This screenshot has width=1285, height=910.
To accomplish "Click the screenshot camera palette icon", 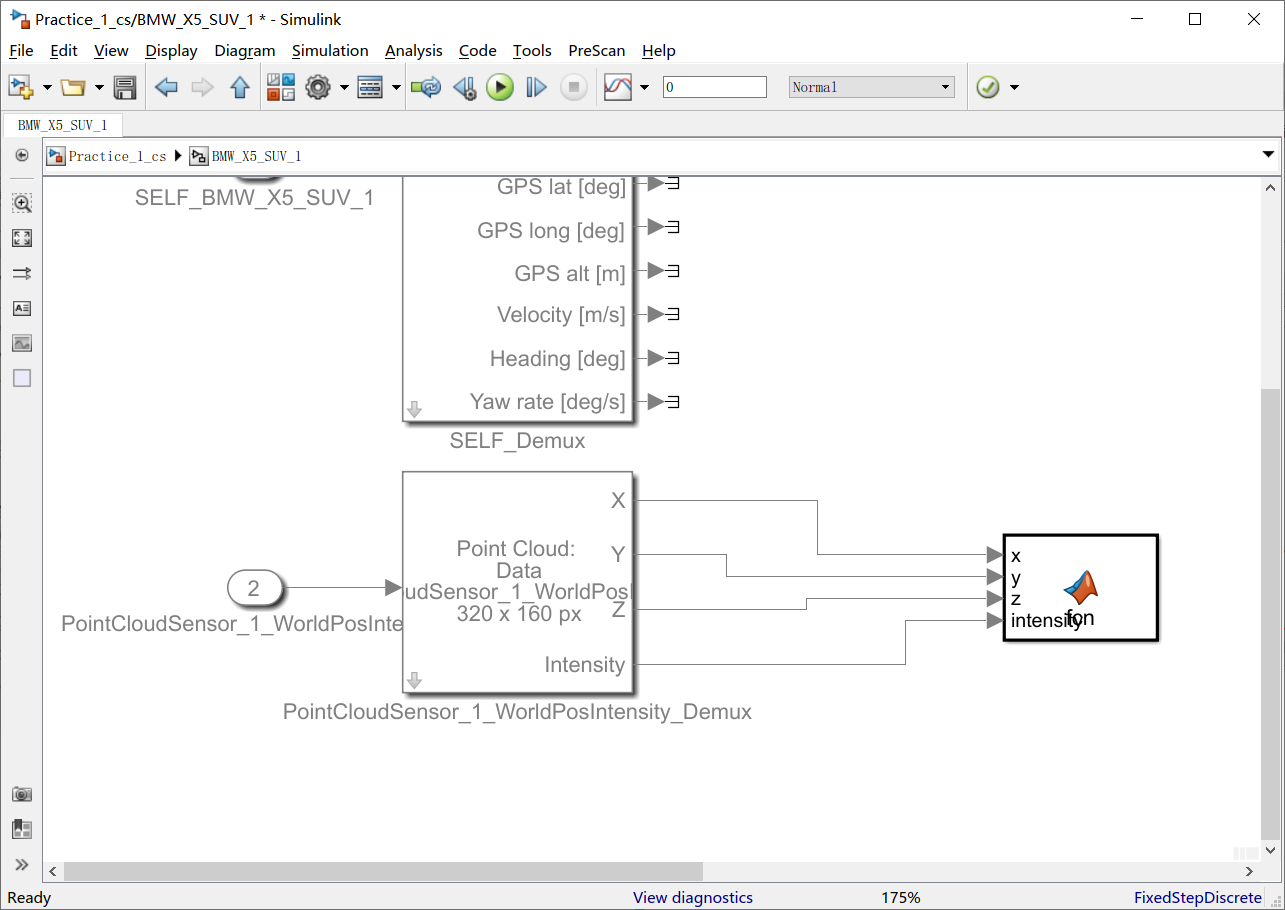I will pos(22,794).
